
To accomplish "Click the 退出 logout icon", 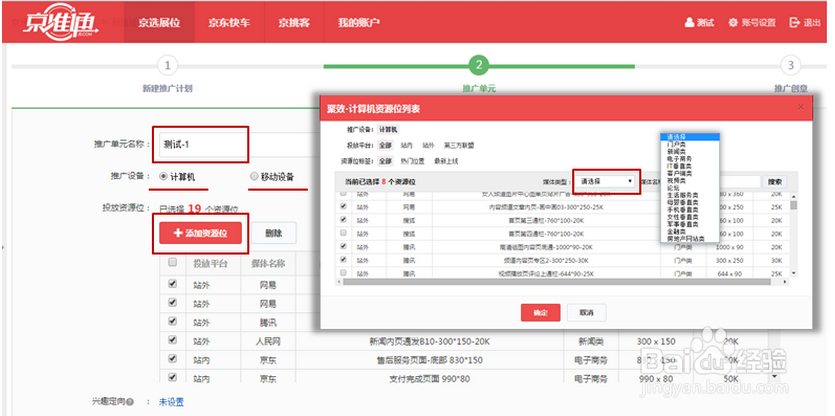I will [795, 22].
